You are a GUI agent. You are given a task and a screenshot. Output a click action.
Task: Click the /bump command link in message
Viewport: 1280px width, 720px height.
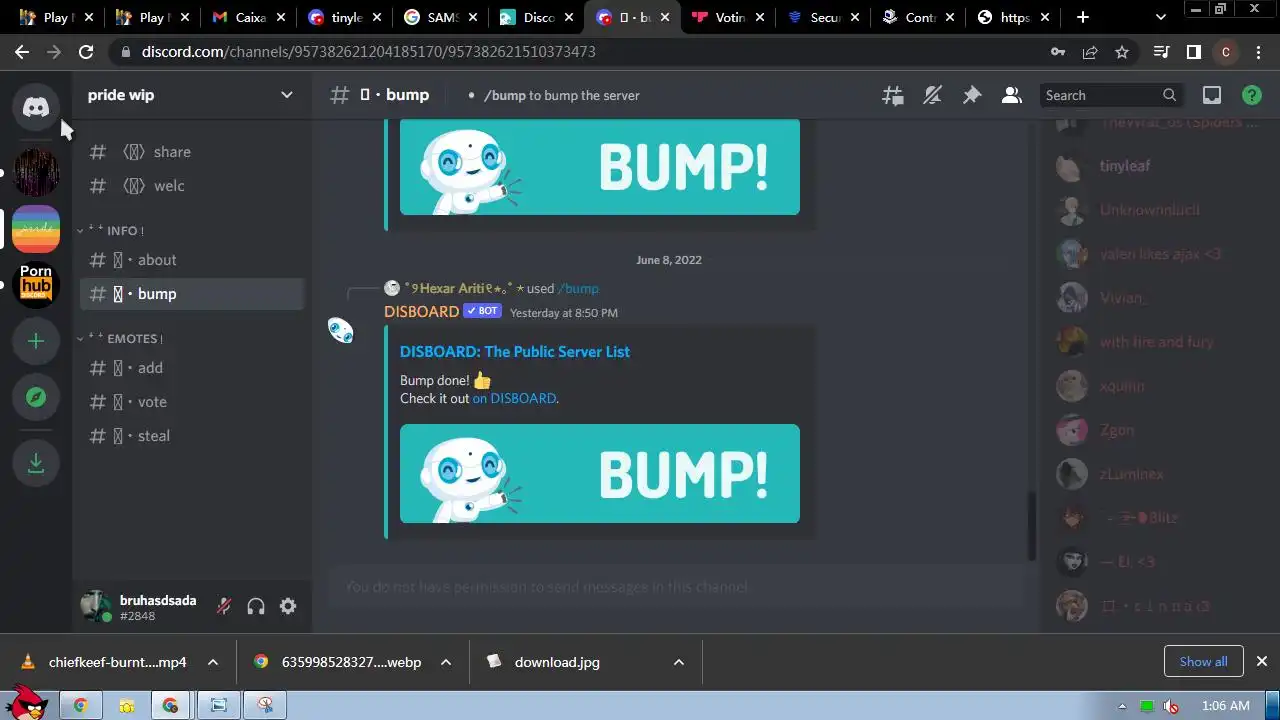pyautogui.click(x=578, y=288)
